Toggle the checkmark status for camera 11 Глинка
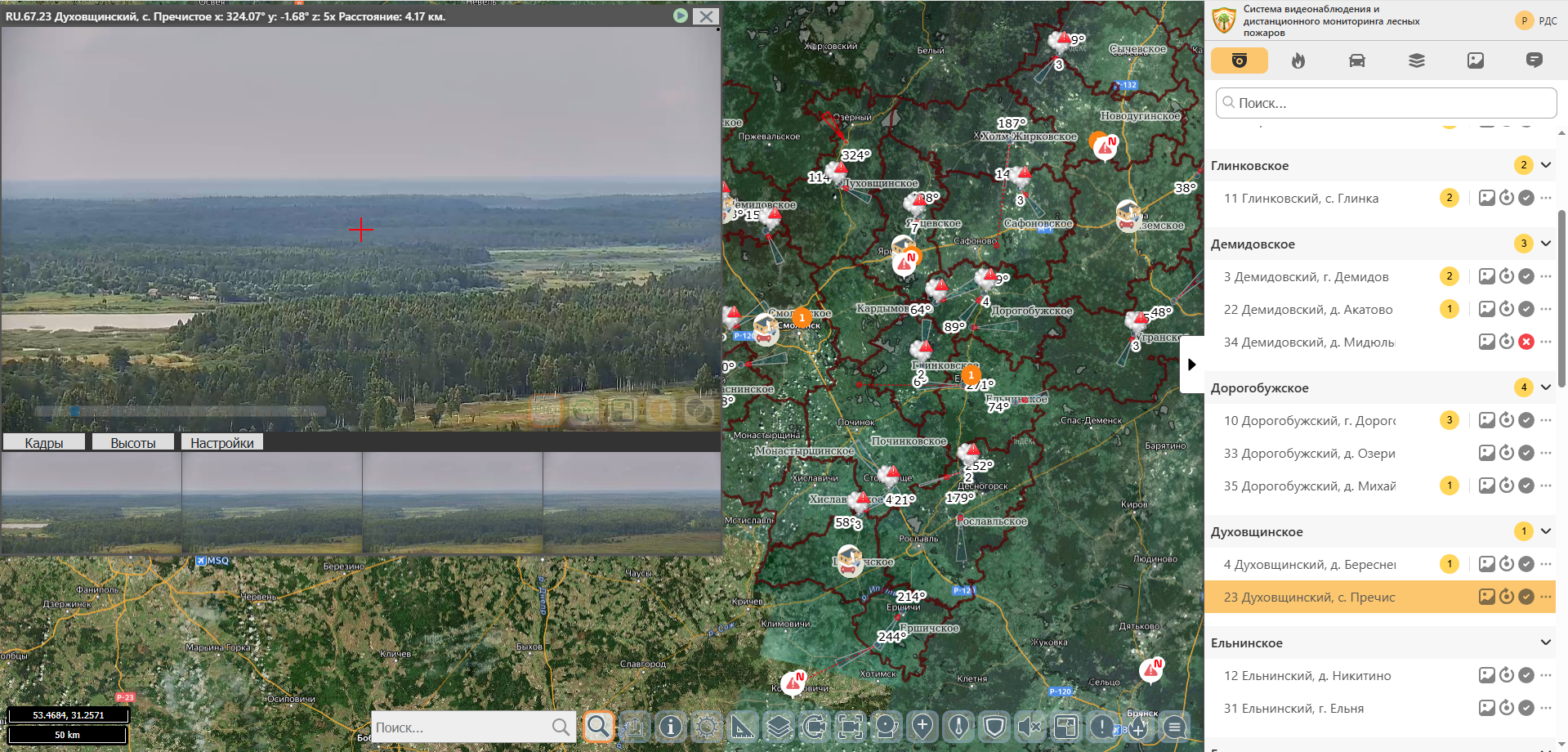The height and width of the screenshot is (752, 1568). click(1526, 198)
